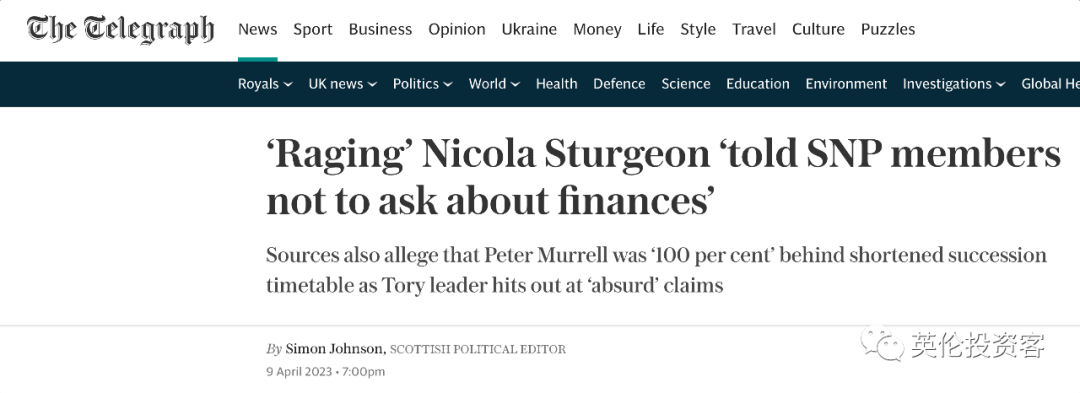Open author Simon Johnson's profile link
The height and width of the screenshot is (393, 1080).
tap(335, 349)
